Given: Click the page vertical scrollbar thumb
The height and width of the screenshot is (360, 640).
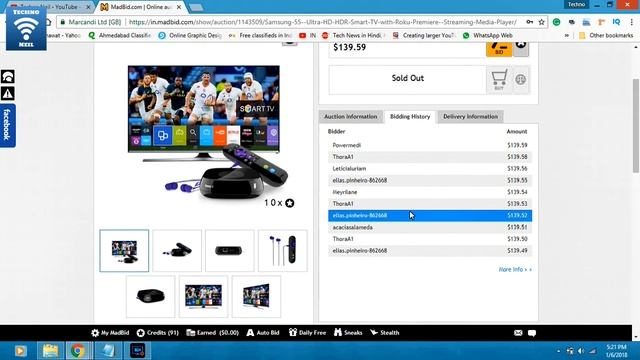Looking at the screenshot, I should click(636, 126).
